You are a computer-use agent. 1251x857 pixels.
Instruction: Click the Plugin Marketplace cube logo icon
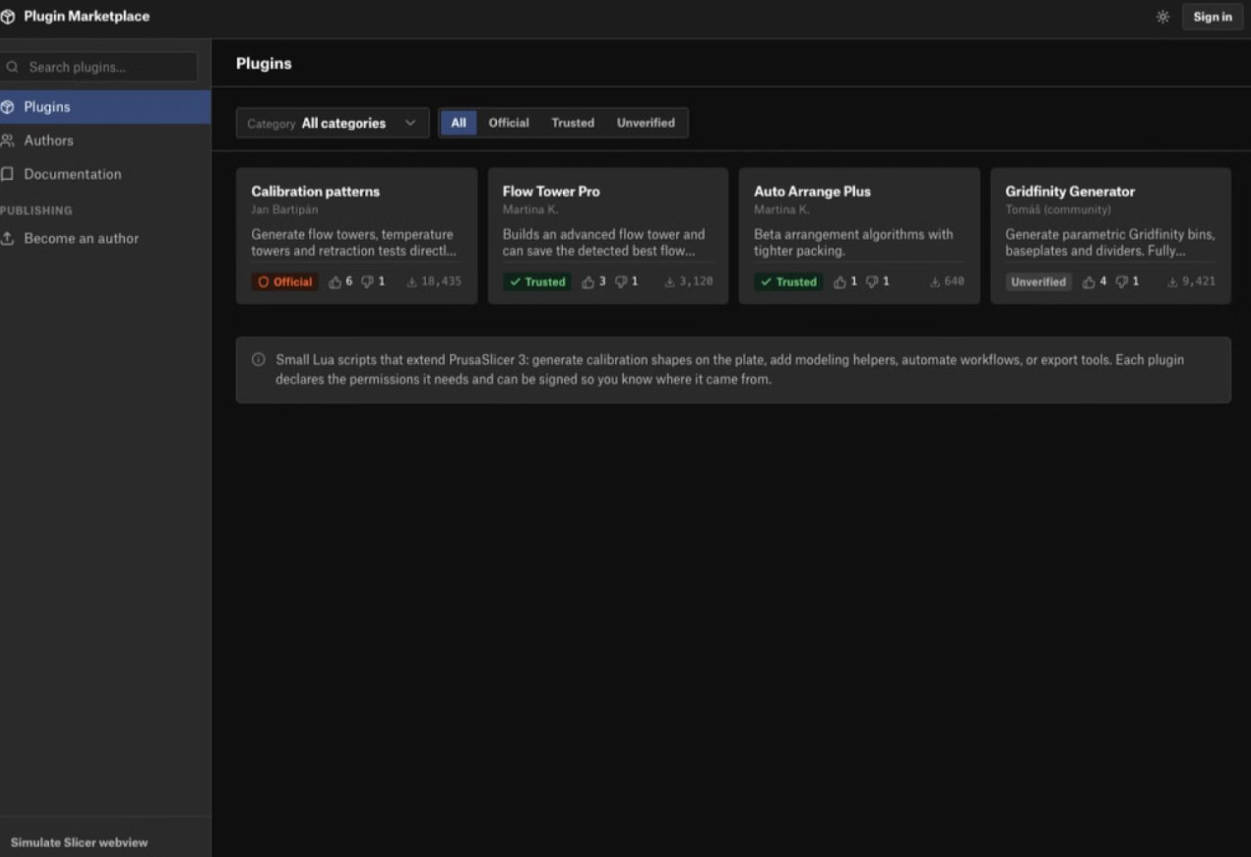[8, 16]
